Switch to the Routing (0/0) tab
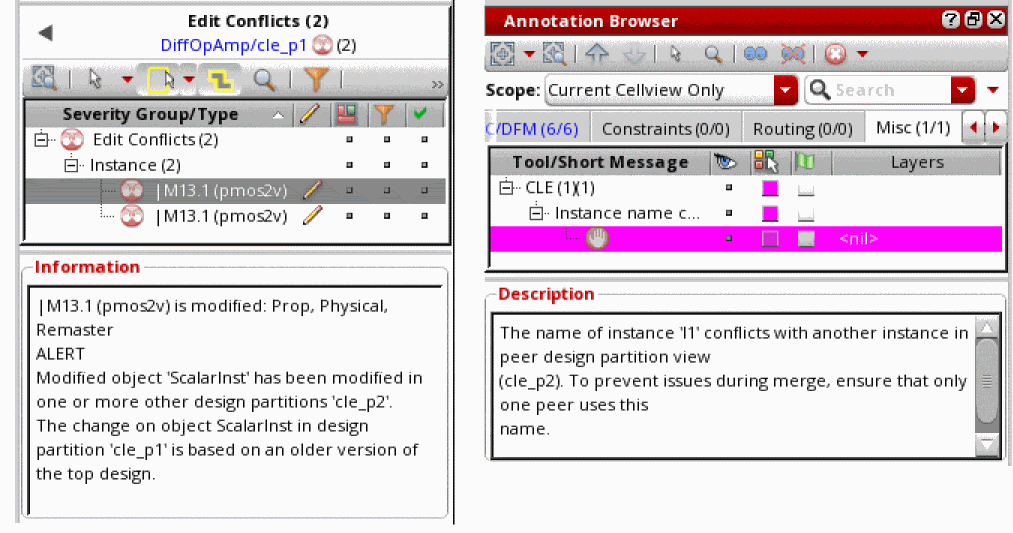This screenshot has width=1013, height=533. [x=802, y=129]
